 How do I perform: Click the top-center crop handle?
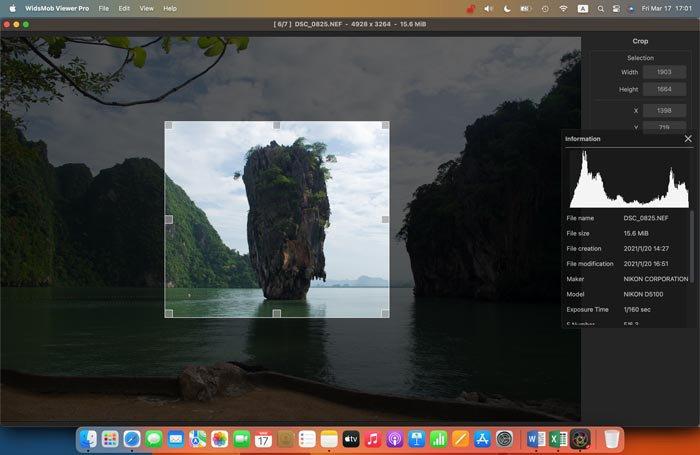277,125
